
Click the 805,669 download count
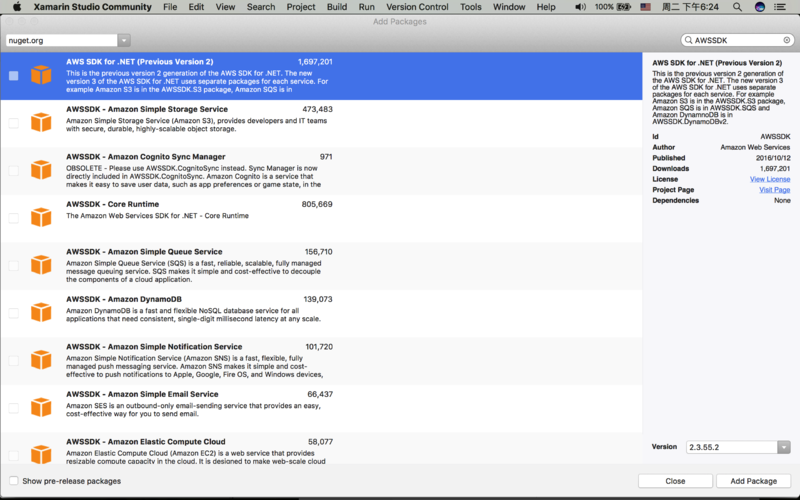(317, 204)
